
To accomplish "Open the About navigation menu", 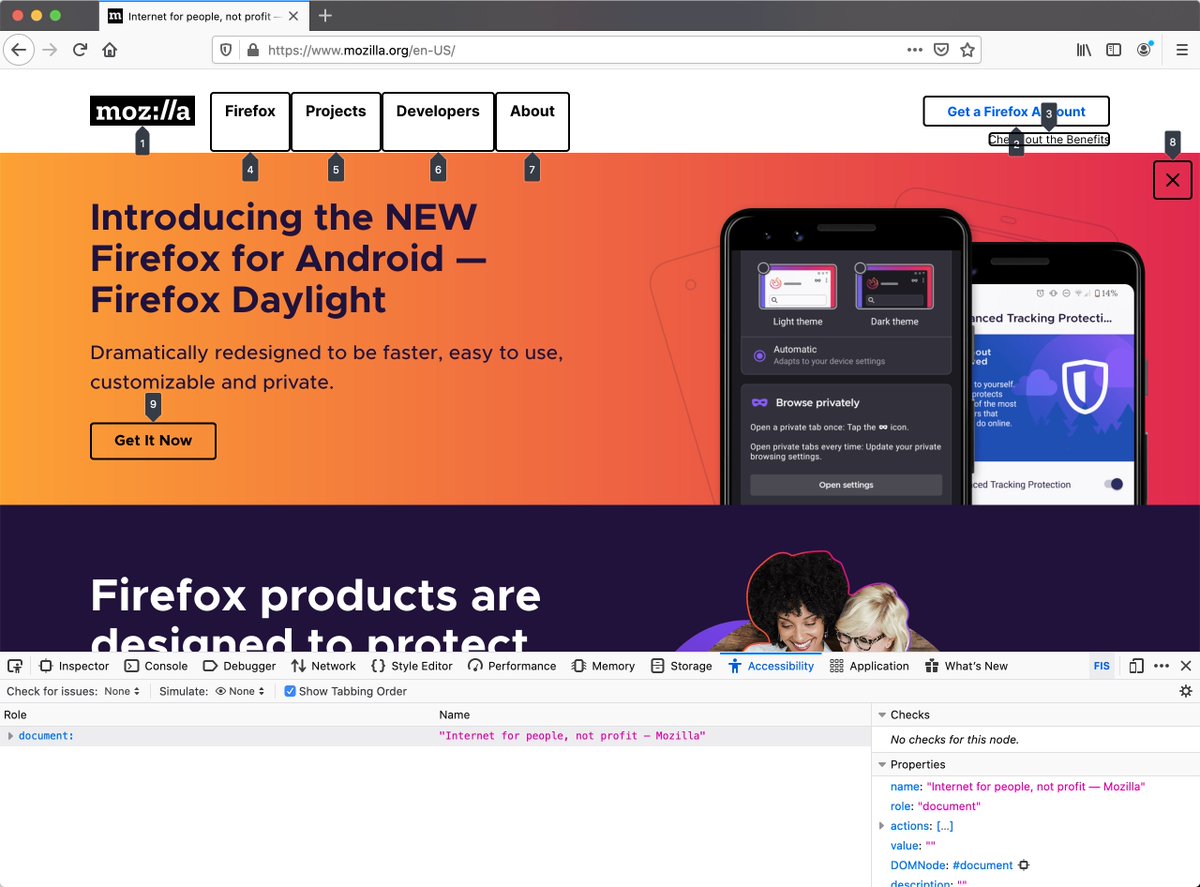I will coord(532,122).
